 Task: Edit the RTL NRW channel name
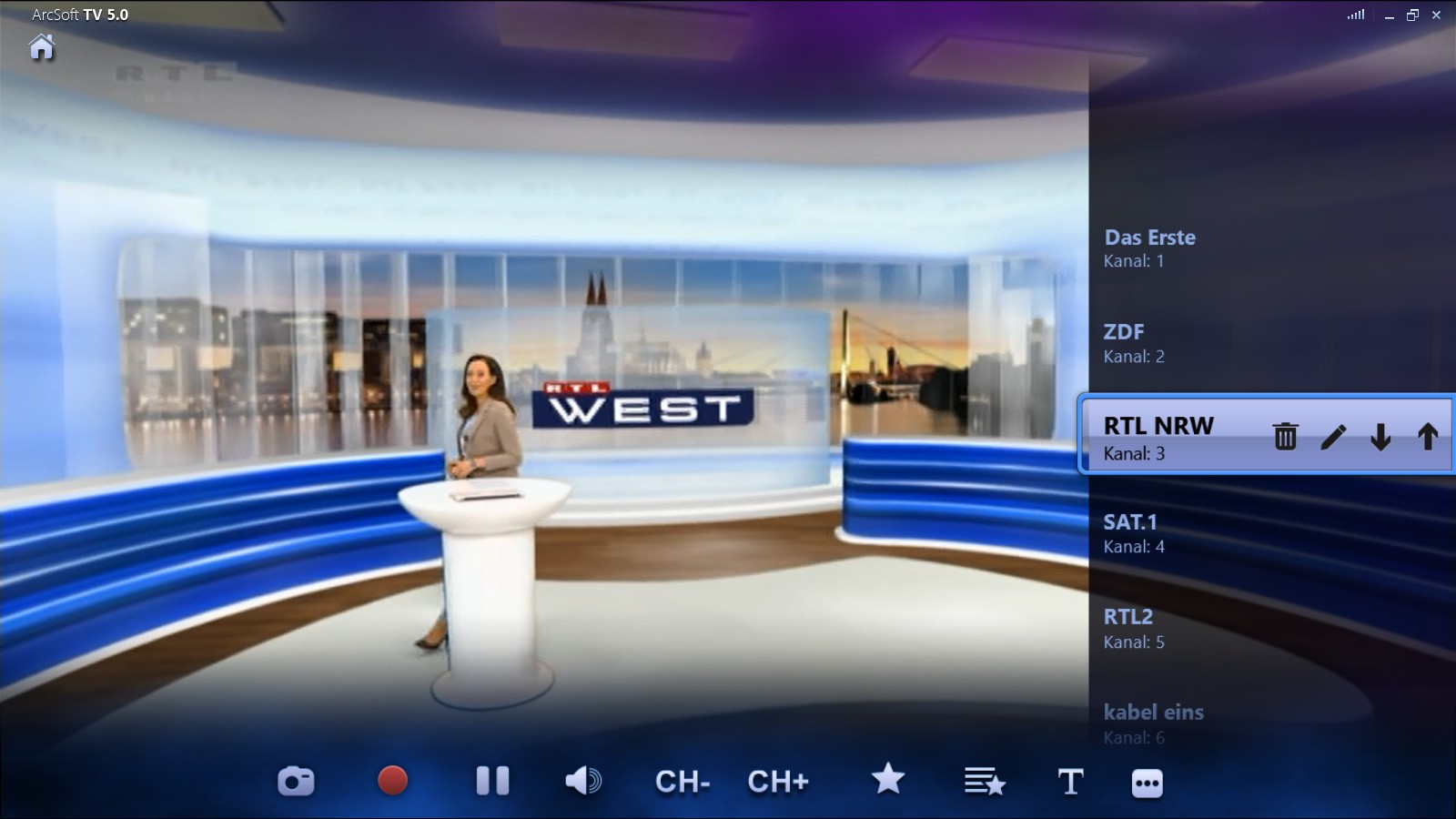pyautogui.click(x=1333, y=437)
